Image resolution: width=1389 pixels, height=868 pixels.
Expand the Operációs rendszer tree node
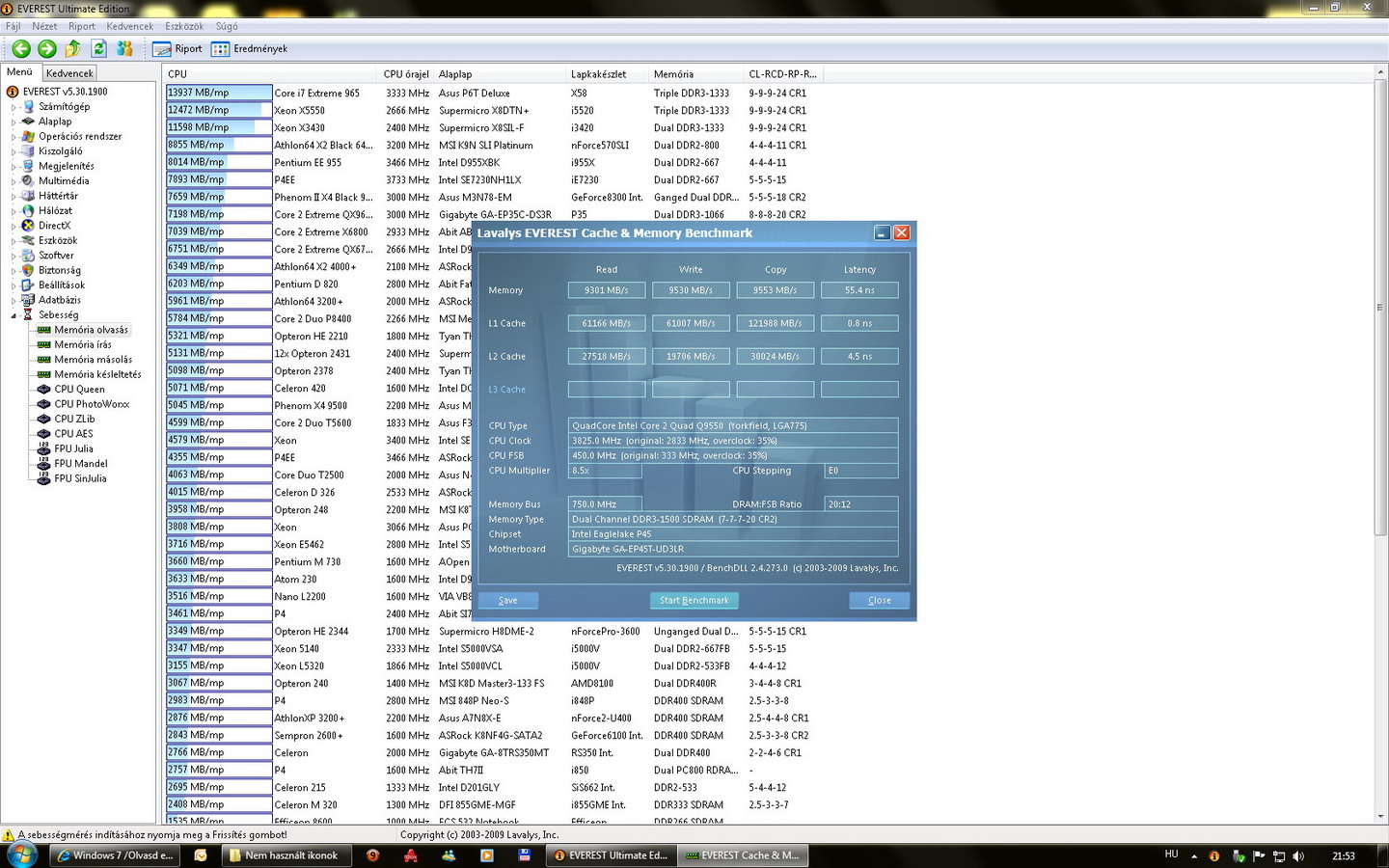14,137
